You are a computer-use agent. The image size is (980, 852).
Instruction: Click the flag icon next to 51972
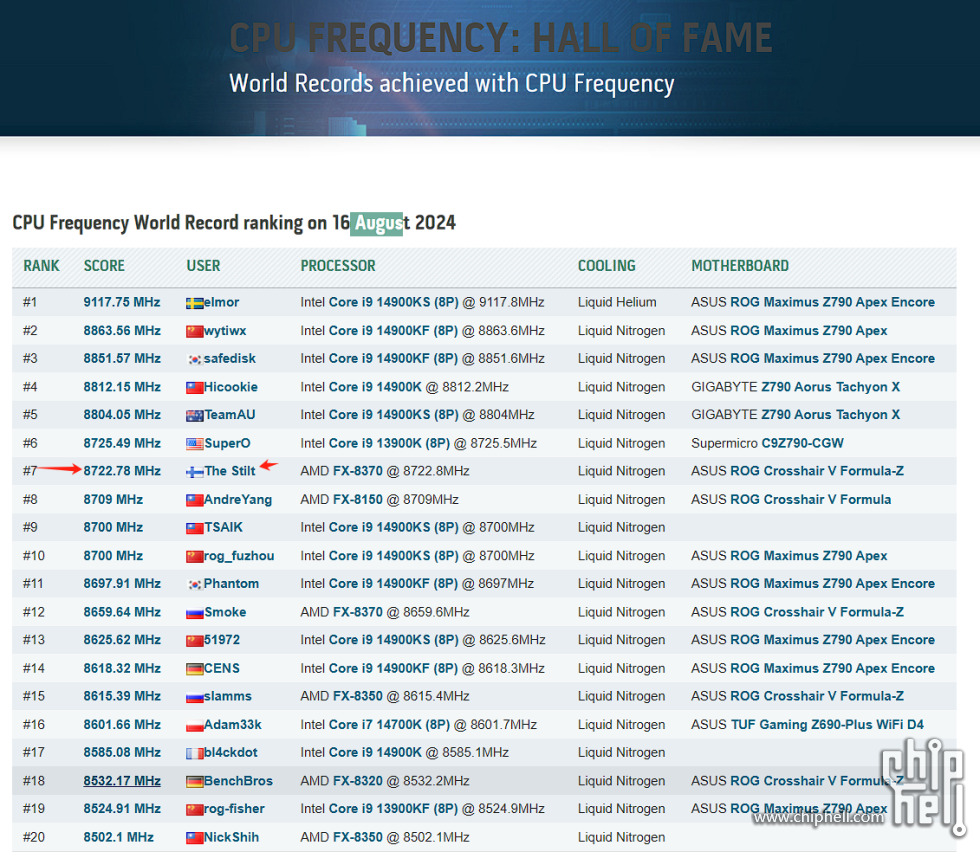[194, 641]
